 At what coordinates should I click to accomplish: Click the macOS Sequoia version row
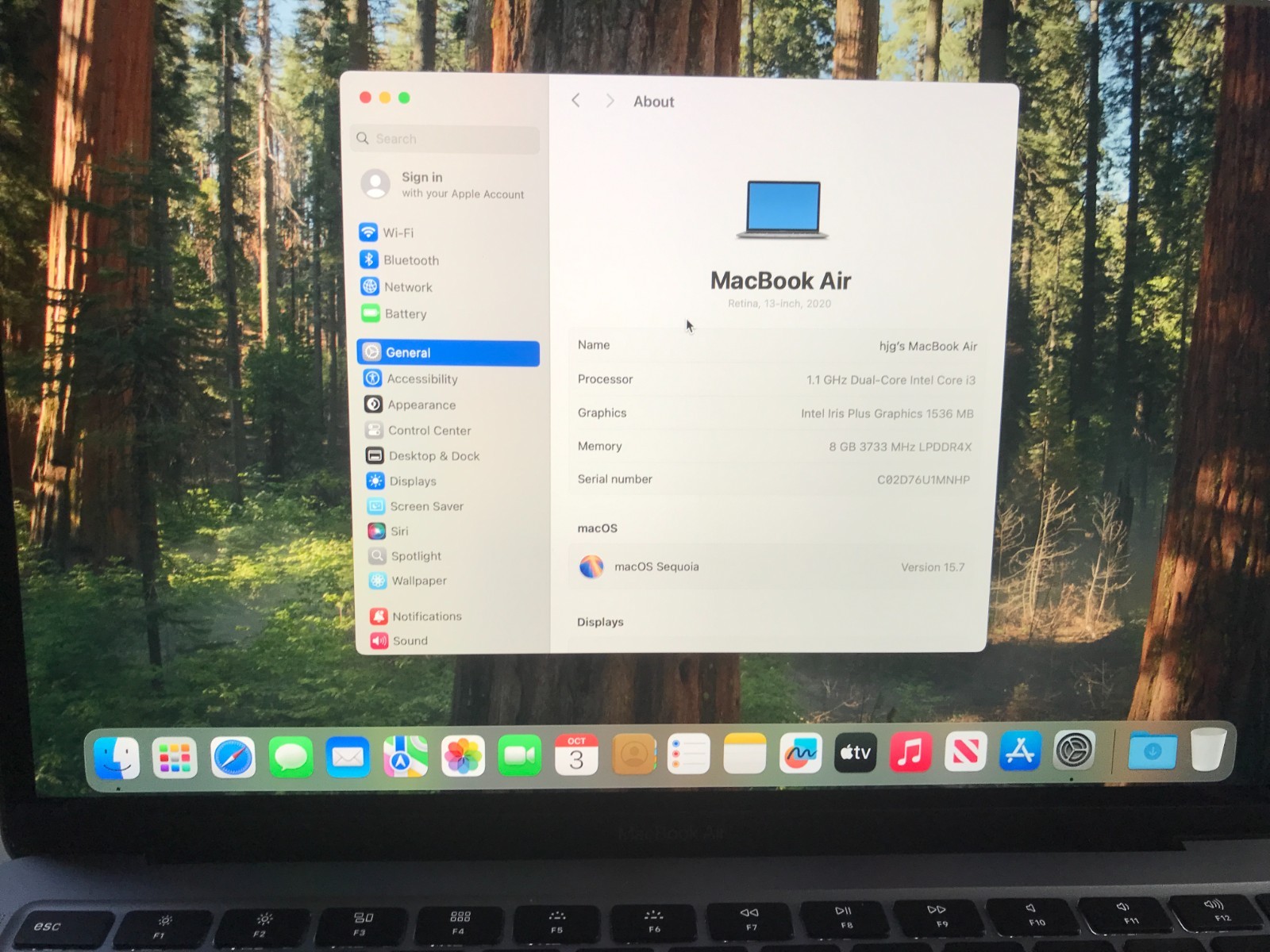(x=774, y=567)
